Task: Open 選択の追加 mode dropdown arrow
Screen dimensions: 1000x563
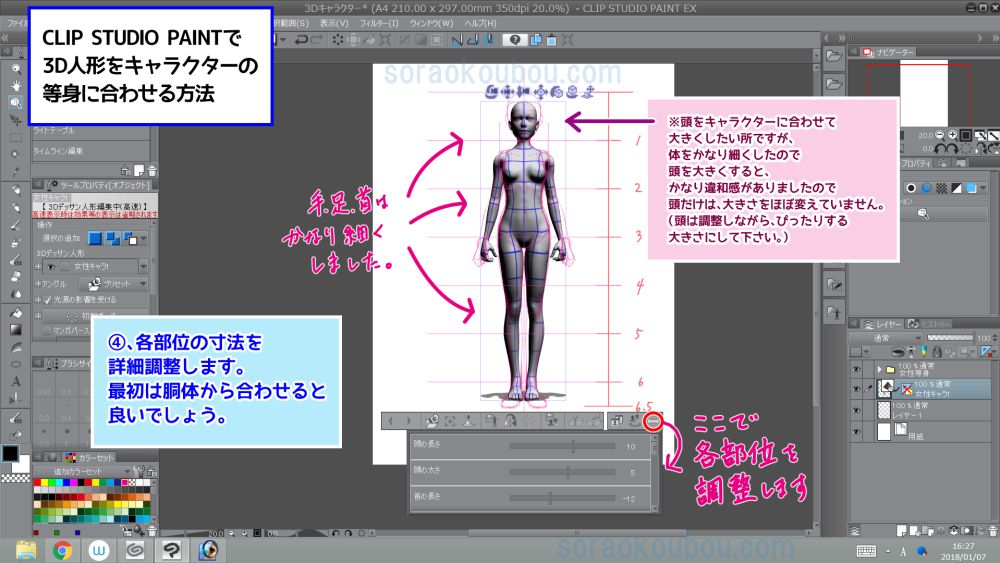Action: pyautogui.click(x=143, y=238)
